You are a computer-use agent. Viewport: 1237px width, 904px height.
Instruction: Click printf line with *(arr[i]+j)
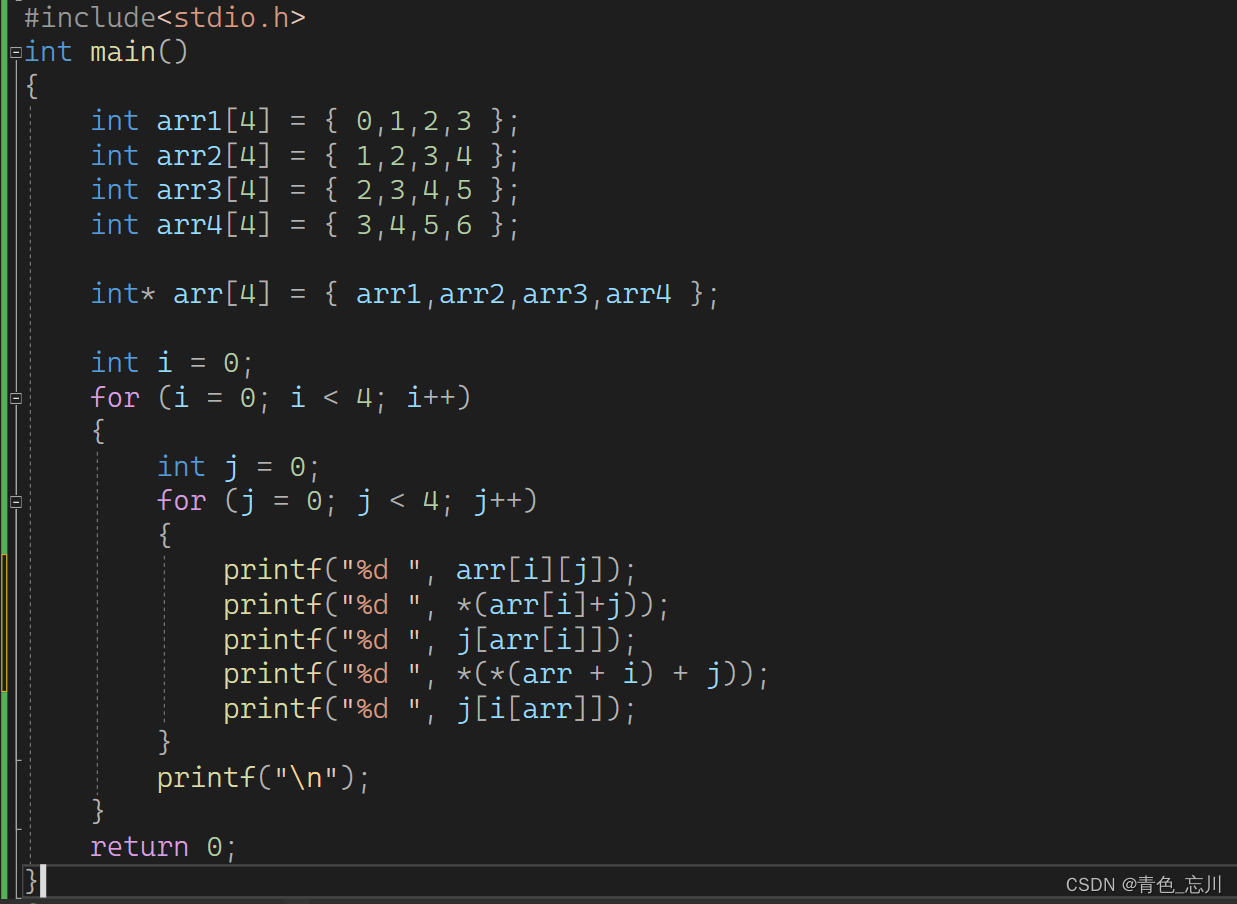446,605
